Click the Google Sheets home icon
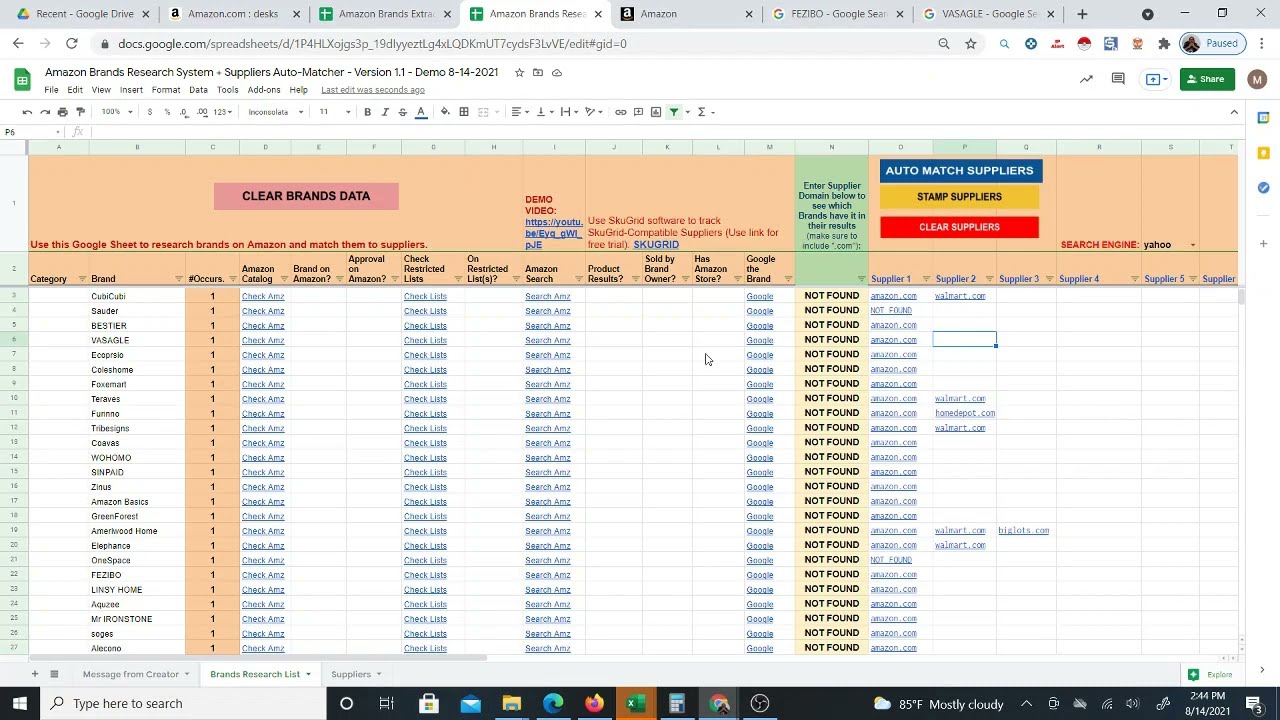Image resolution: width=1280 pixels, height=720 pixels. [22, 80]
